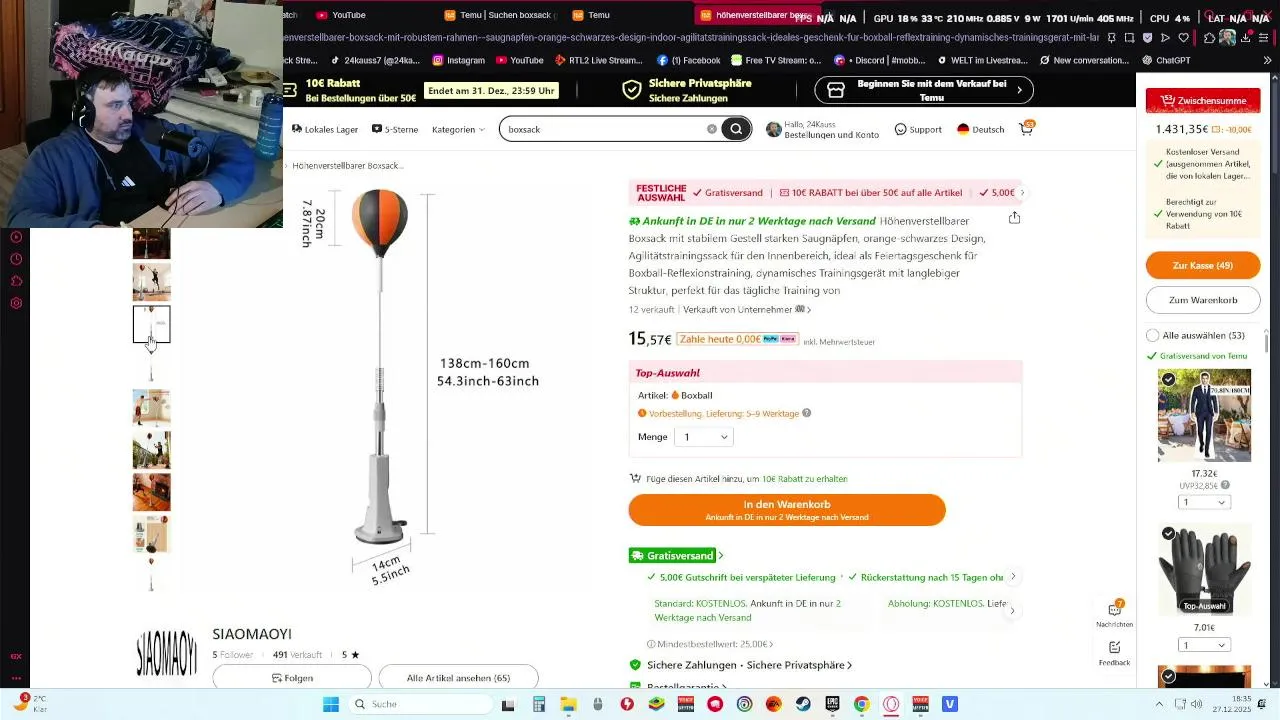Open Chrome from Windows taskbar

click(861, 704)
